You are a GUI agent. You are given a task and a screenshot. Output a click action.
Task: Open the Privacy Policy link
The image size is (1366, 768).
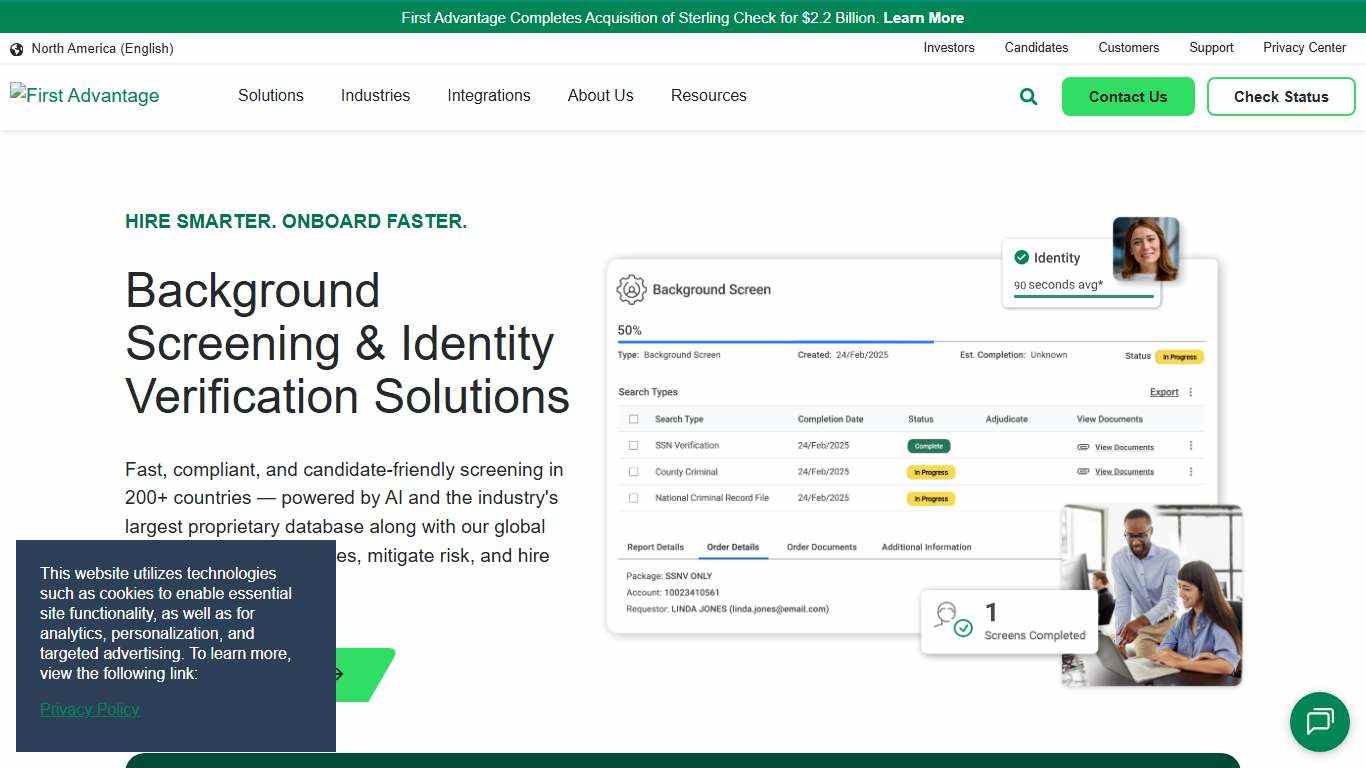pos(89,709)
